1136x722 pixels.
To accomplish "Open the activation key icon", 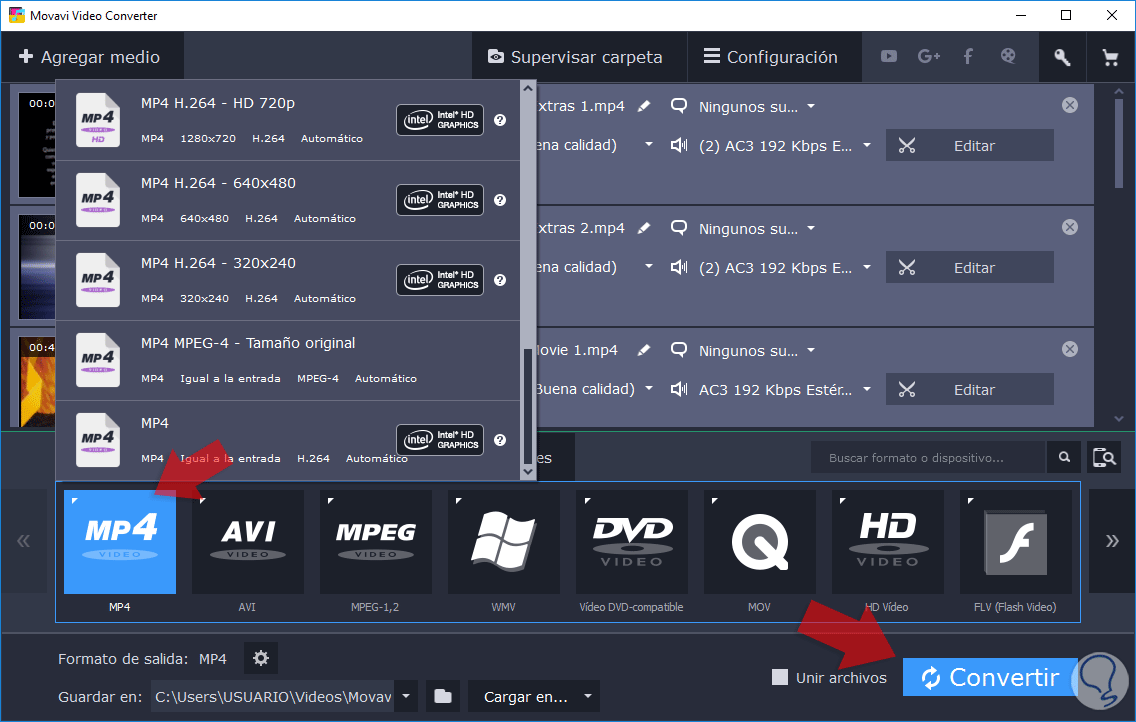I will coord(1062,57).
